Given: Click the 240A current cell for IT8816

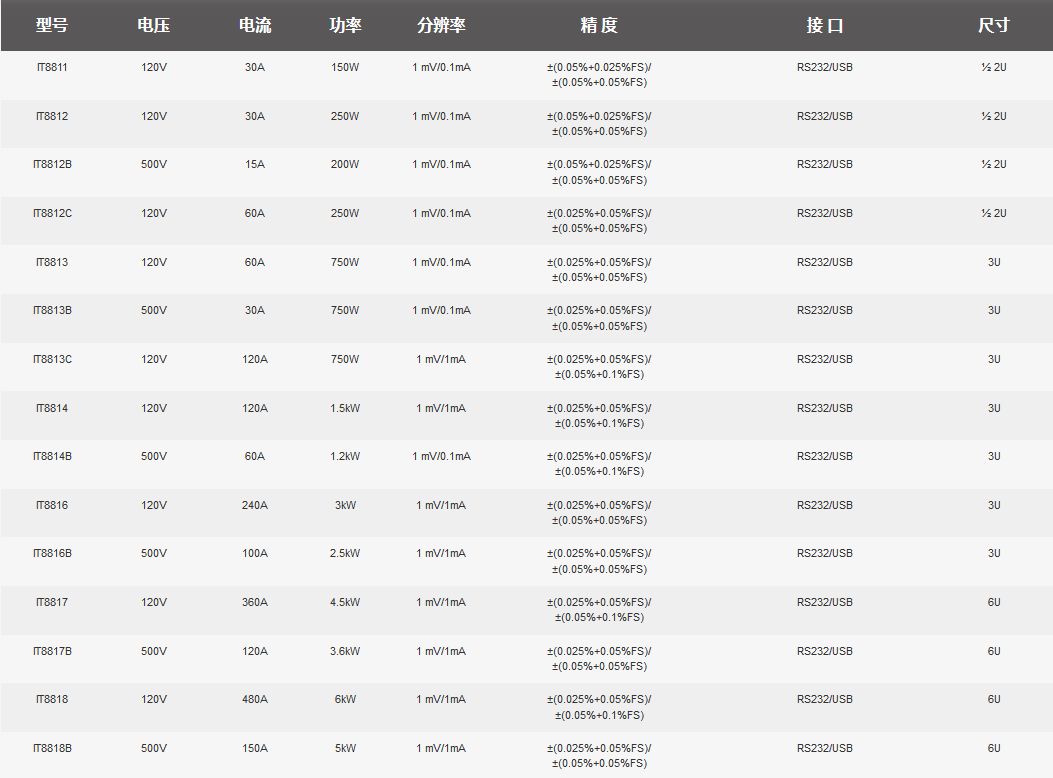Looking at the screenshot, I should coord(255,505).
